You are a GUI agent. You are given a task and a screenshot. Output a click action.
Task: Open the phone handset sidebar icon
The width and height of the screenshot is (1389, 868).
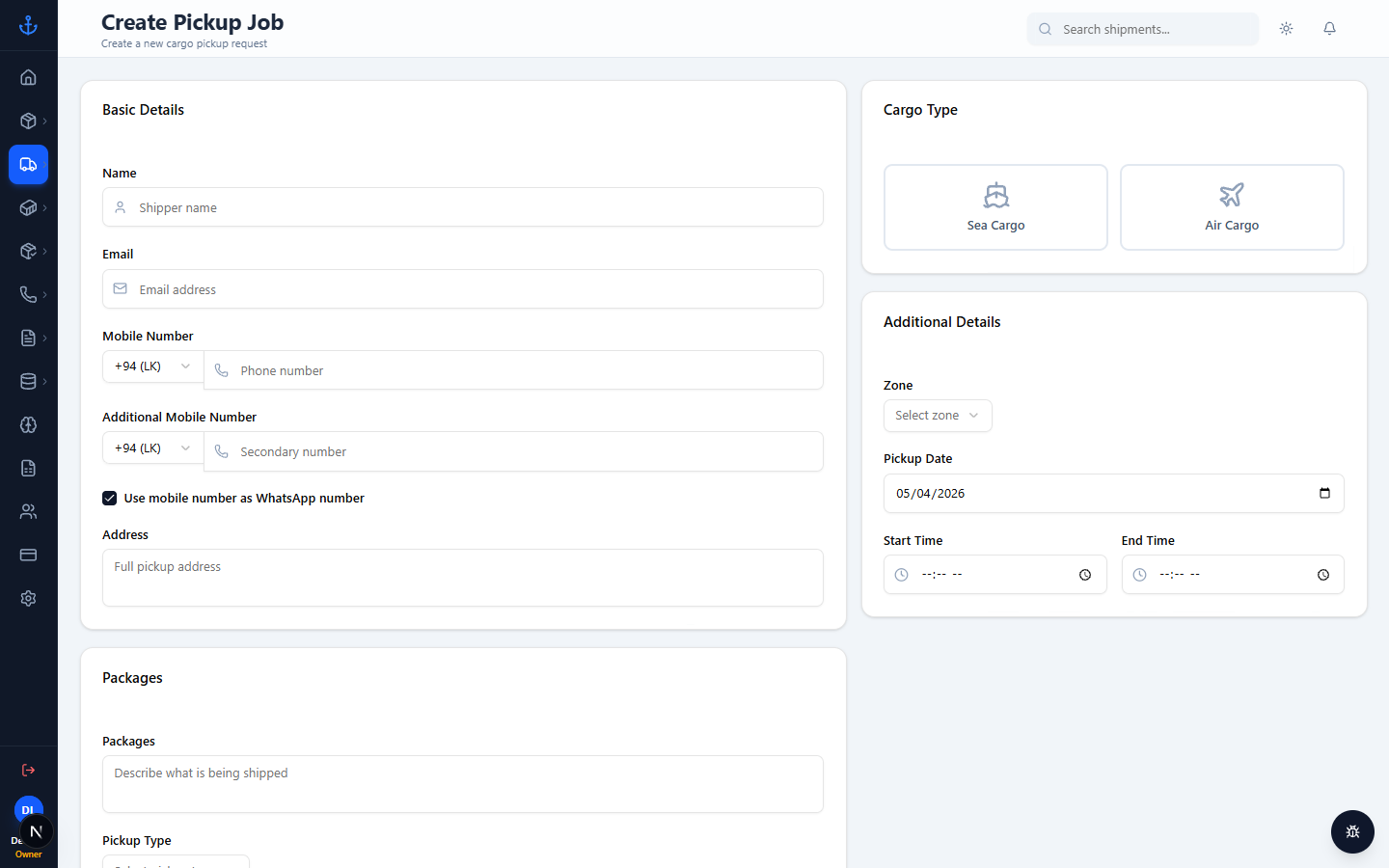pyautogui.click(x=28, y=294)
